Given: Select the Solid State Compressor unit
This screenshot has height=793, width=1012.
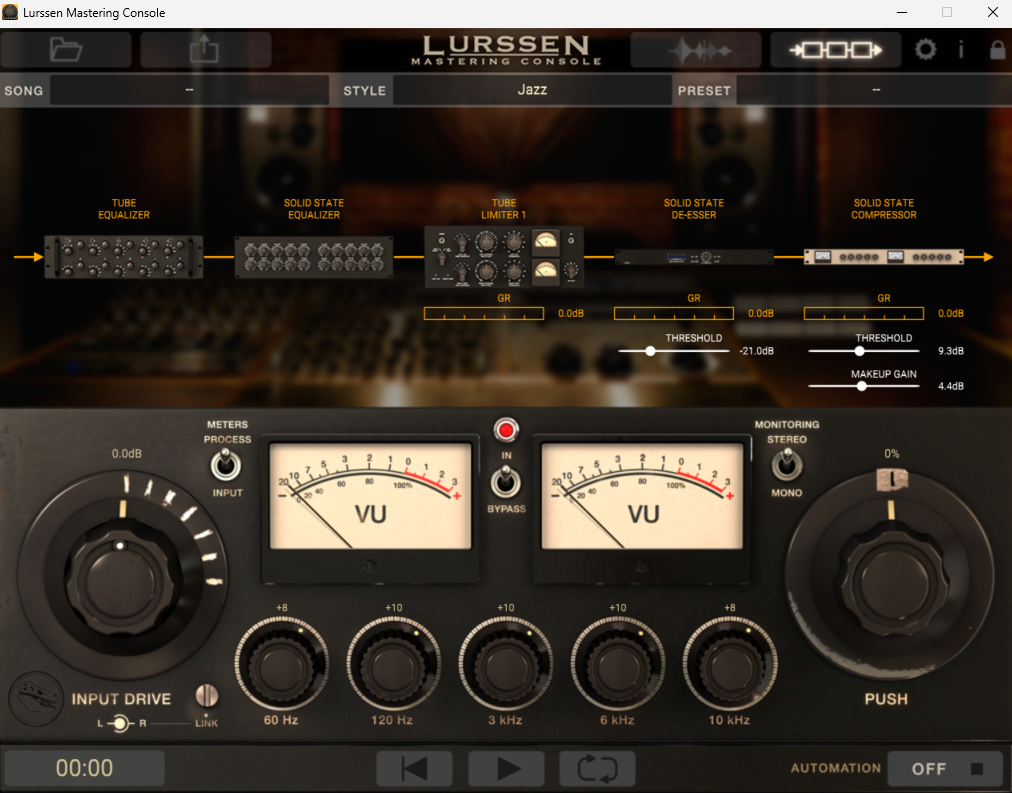Looking at the screenshot, I should (x=884, y=257).
